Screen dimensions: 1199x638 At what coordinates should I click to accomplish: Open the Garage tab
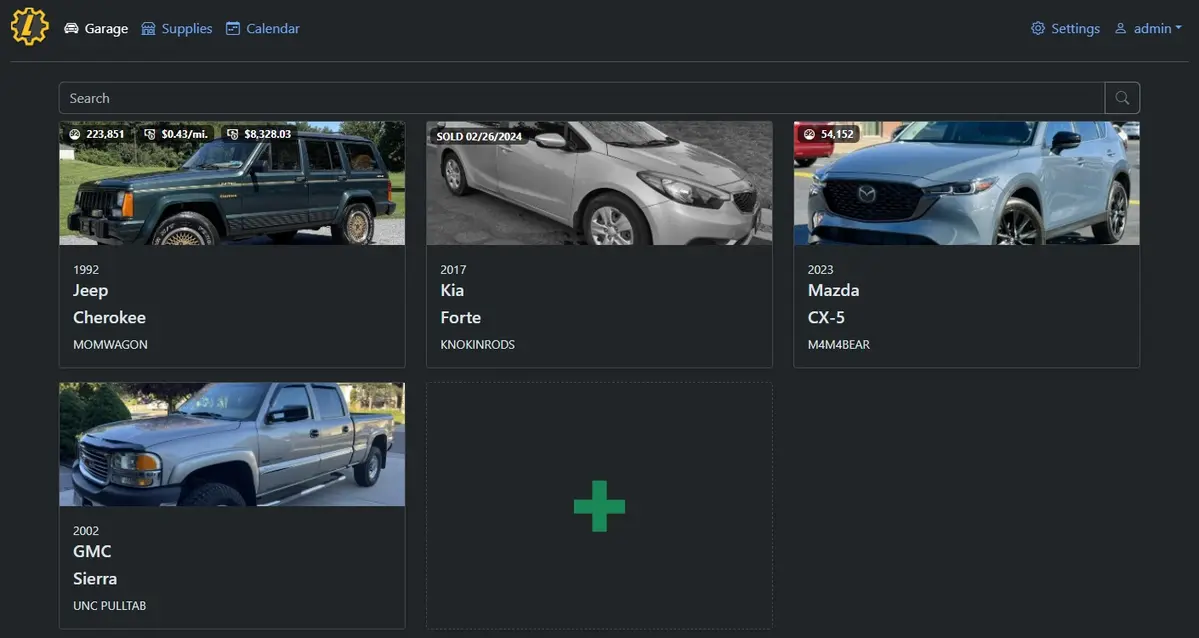(96, 28)
